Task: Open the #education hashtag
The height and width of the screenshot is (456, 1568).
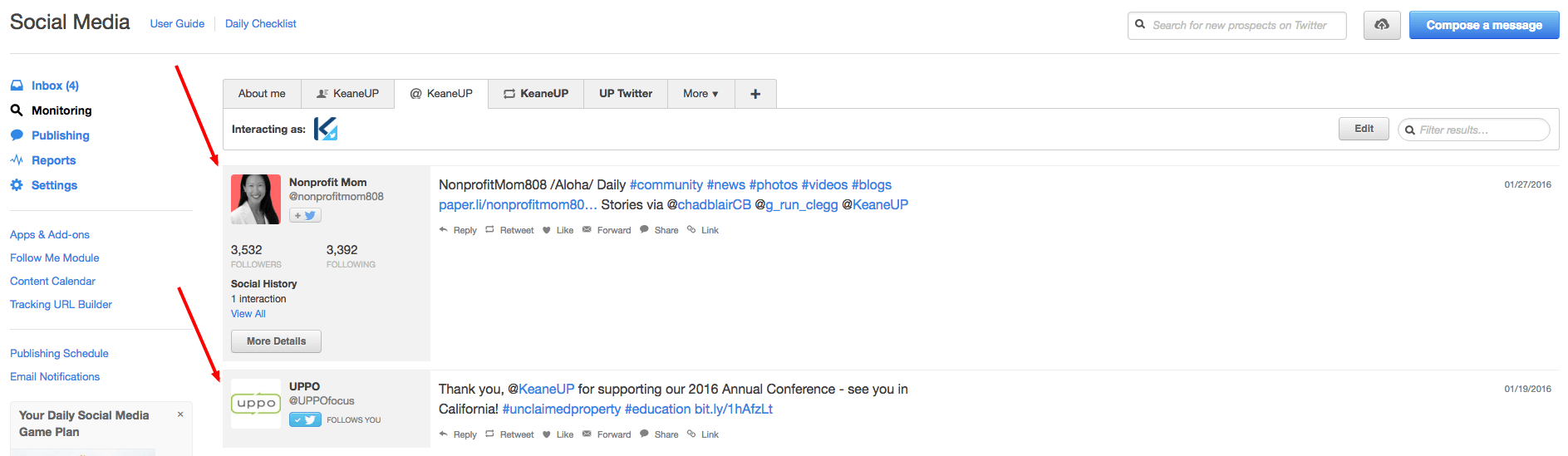Action: pos(657,409)
